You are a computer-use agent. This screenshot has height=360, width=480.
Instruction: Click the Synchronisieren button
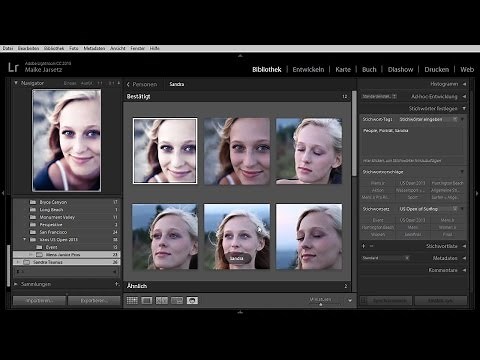pos(390,301)
